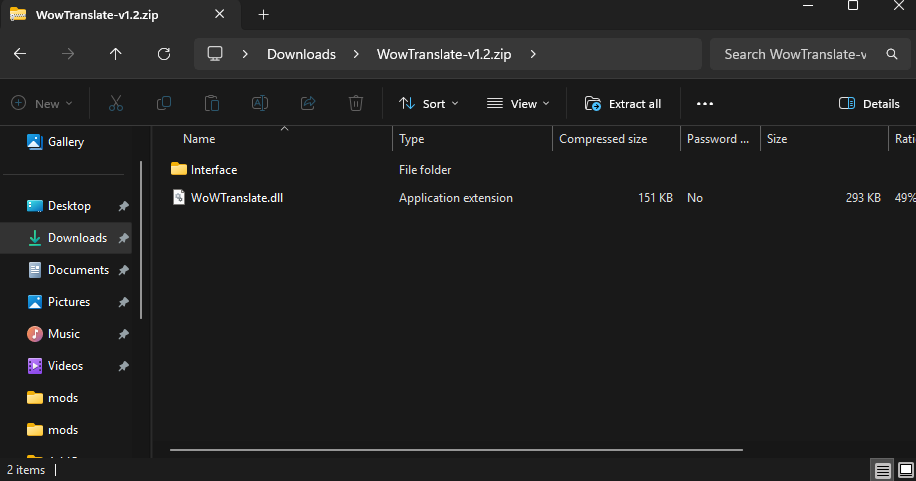The image size is (916, 481).
Task: Click the pin icon beside Pictures
Action: [123, 302]
